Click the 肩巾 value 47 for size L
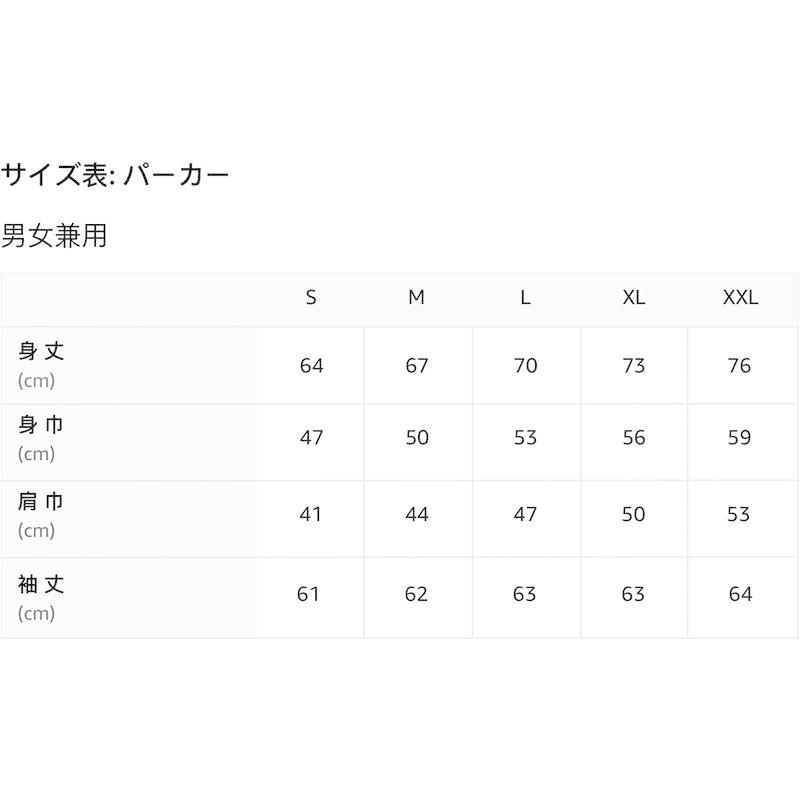 525,514
